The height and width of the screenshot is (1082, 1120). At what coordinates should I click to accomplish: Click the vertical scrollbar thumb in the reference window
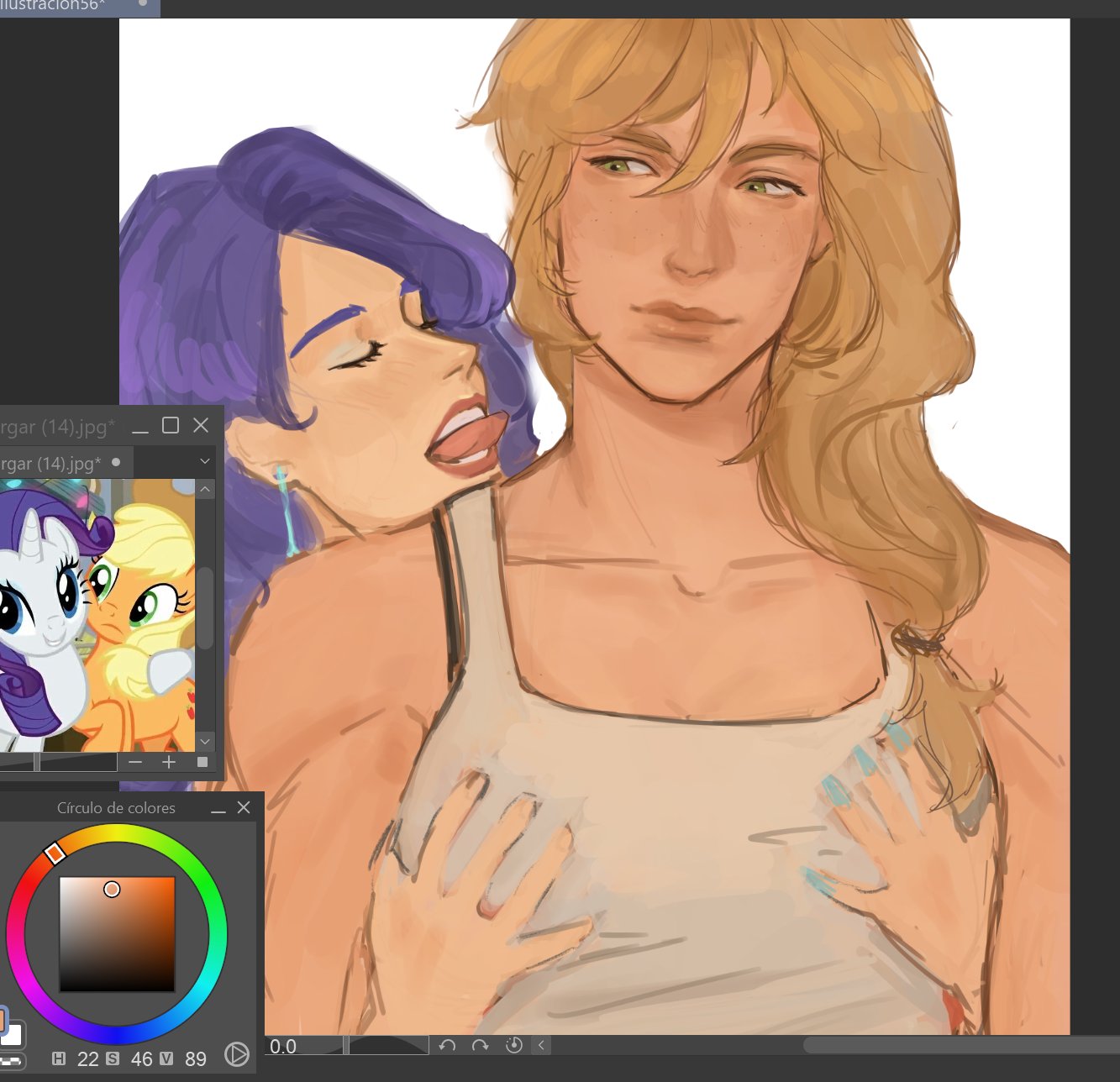point(206,607)
